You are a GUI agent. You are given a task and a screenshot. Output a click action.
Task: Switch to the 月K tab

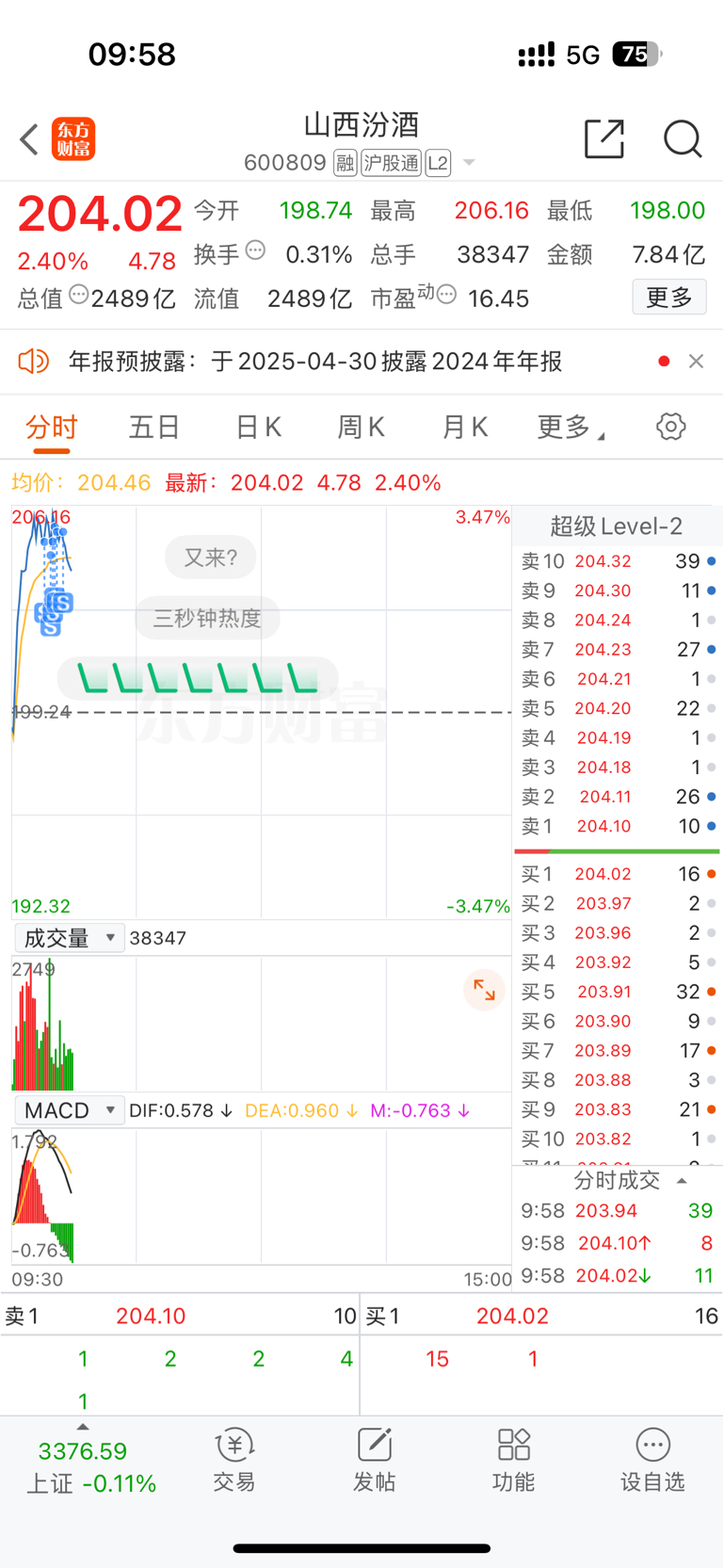[464, 428]
